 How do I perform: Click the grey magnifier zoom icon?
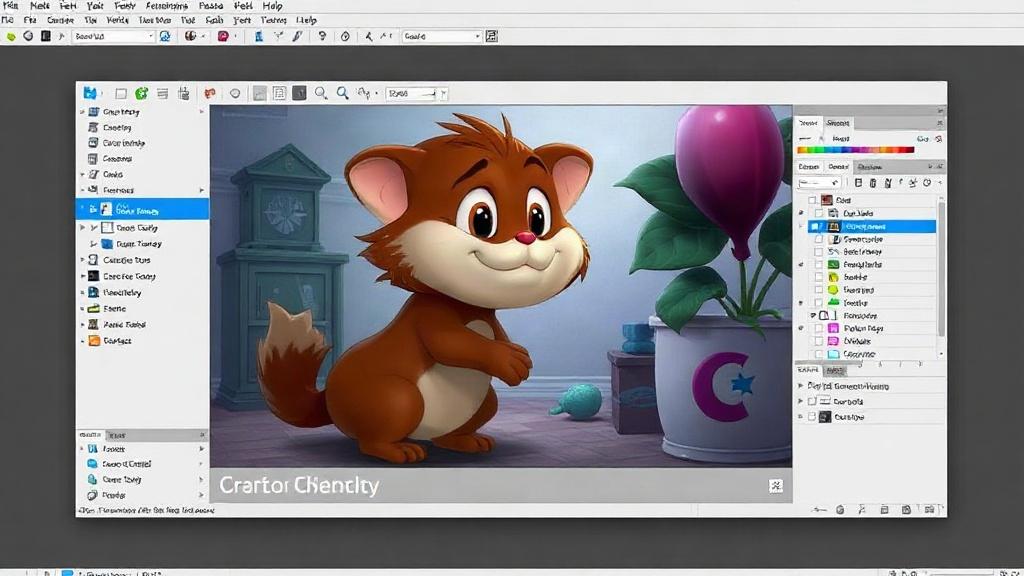[321, 93]
